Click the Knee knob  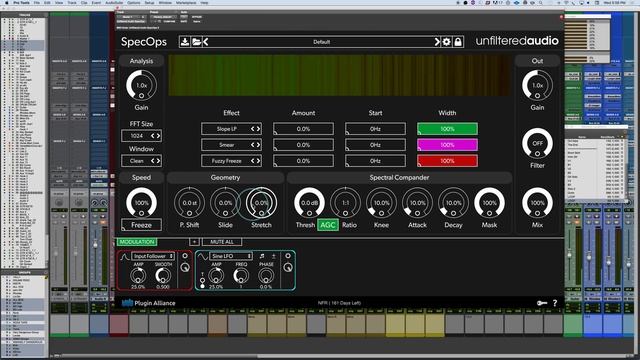(381, 202)
